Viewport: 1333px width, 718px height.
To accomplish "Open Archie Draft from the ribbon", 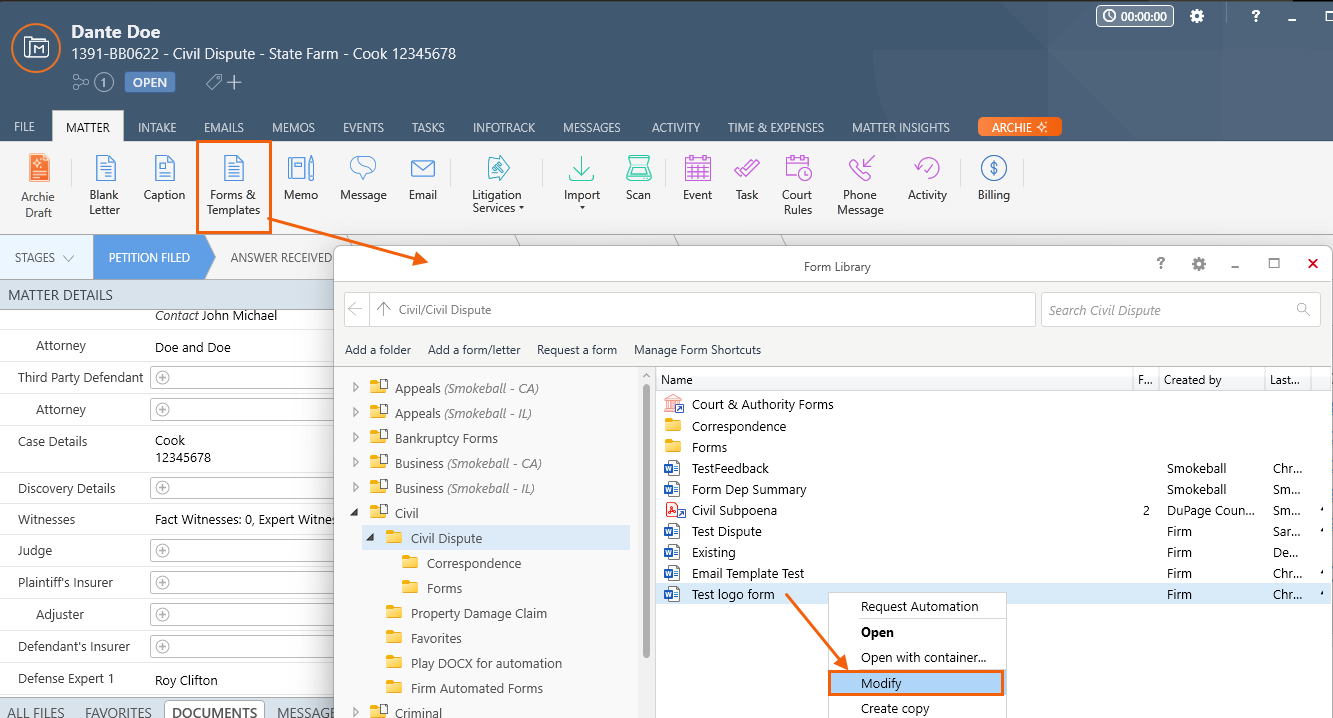I will [38, 186].
